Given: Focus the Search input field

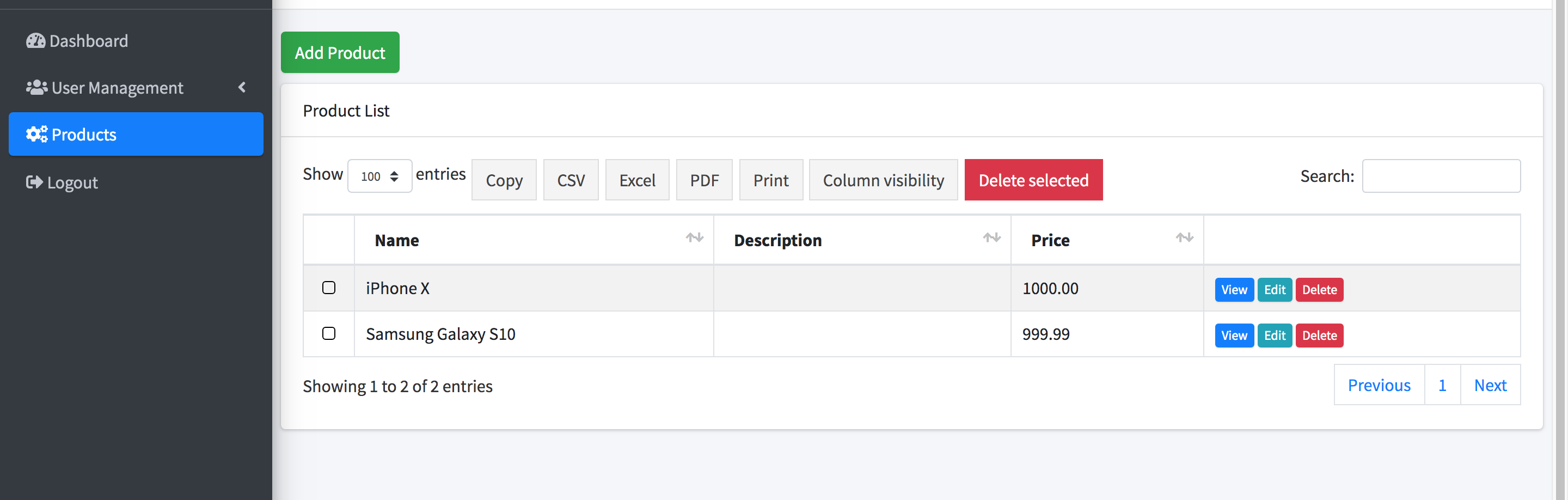Looking at the screenshot, I should [x=1440, y=176].
